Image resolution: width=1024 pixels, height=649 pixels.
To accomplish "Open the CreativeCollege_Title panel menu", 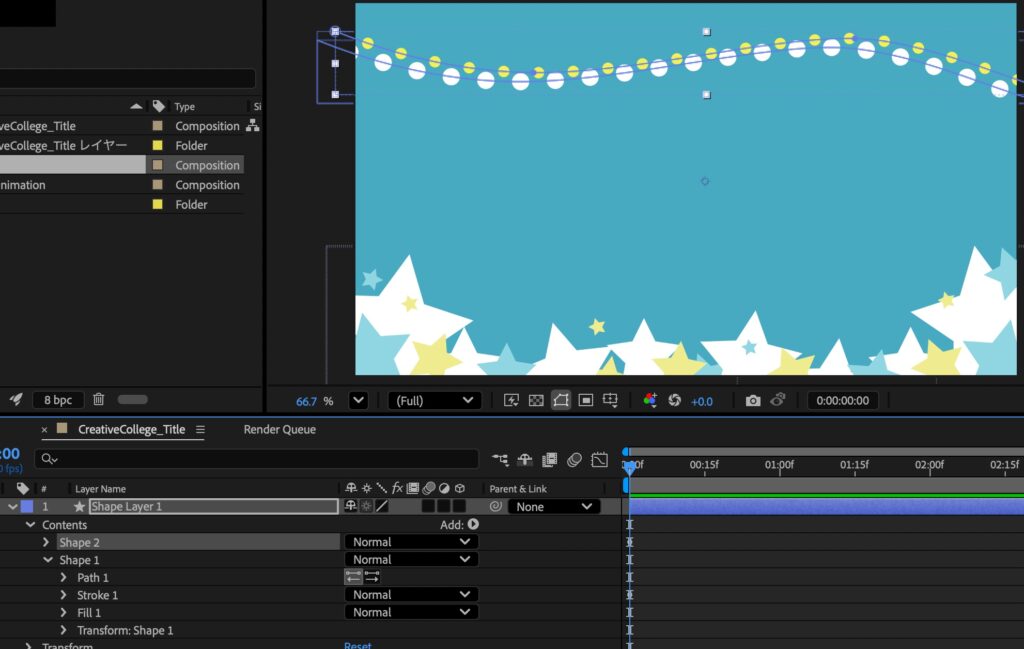I will (x=200, y=430).
